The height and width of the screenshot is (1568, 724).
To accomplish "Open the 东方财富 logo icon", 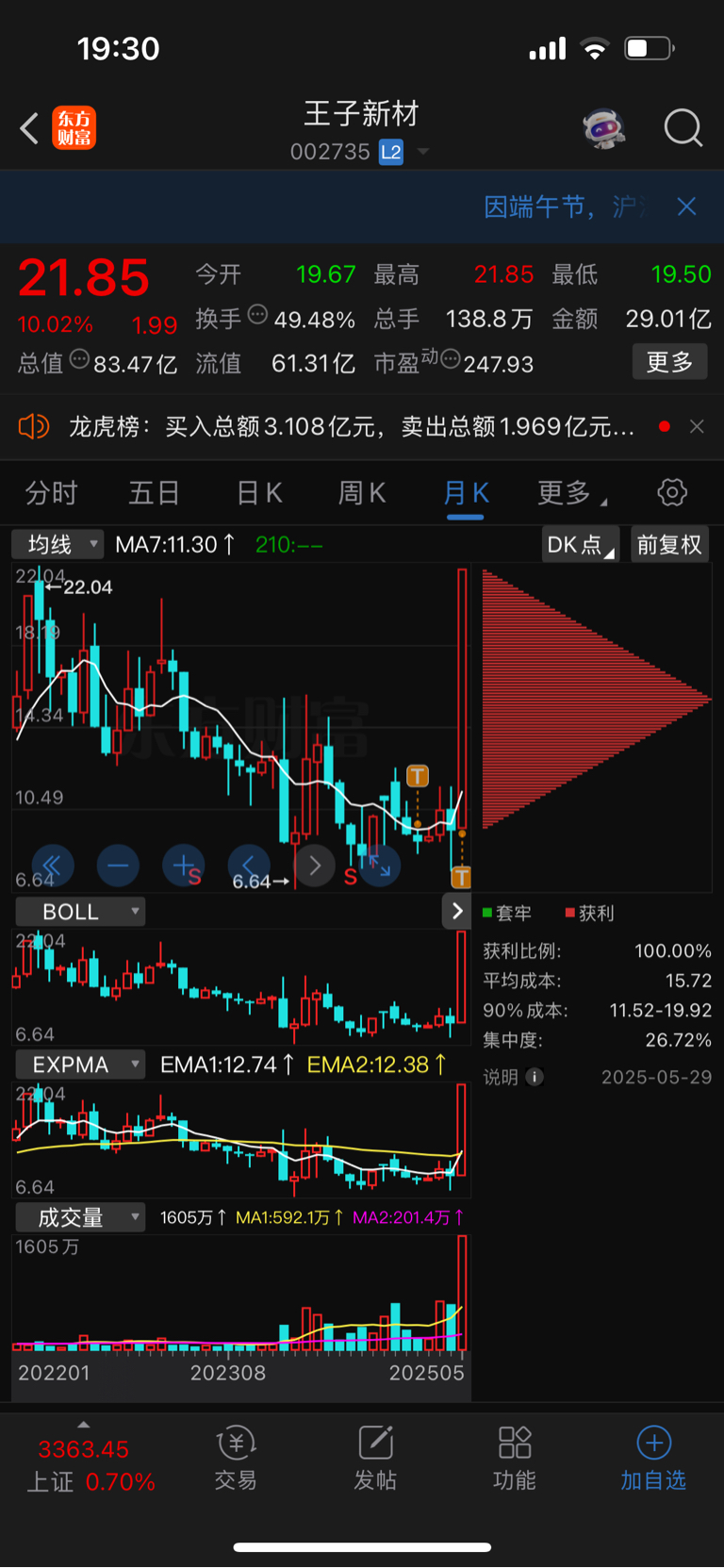I will 74,128.
